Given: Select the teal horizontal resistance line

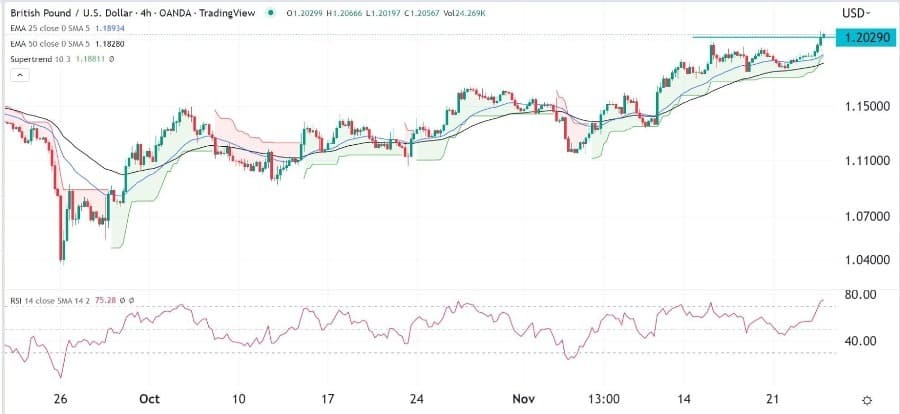Looking at the screenshot, I should (750, 37).
